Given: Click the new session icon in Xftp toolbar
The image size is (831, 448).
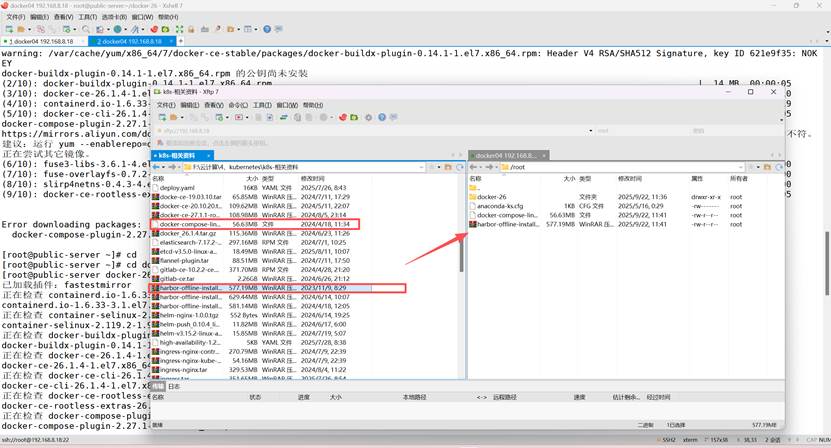Looking at the screenshot, I should click(162, 117).
